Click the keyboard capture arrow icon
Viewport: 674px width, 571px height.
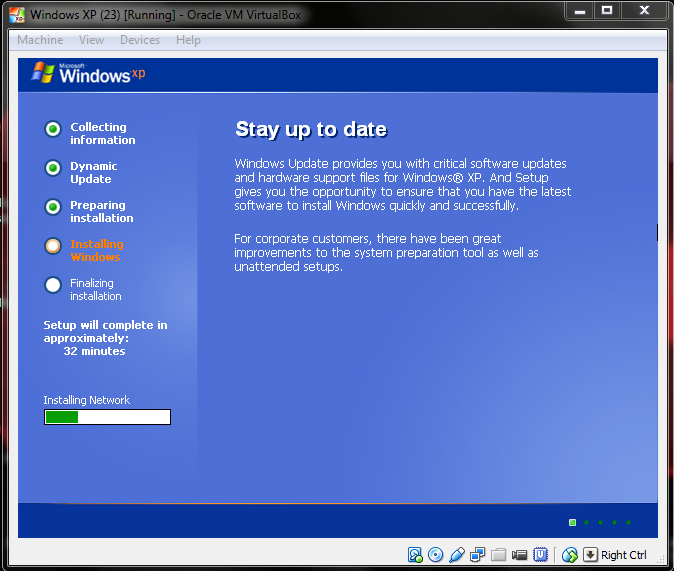[590, 555]
